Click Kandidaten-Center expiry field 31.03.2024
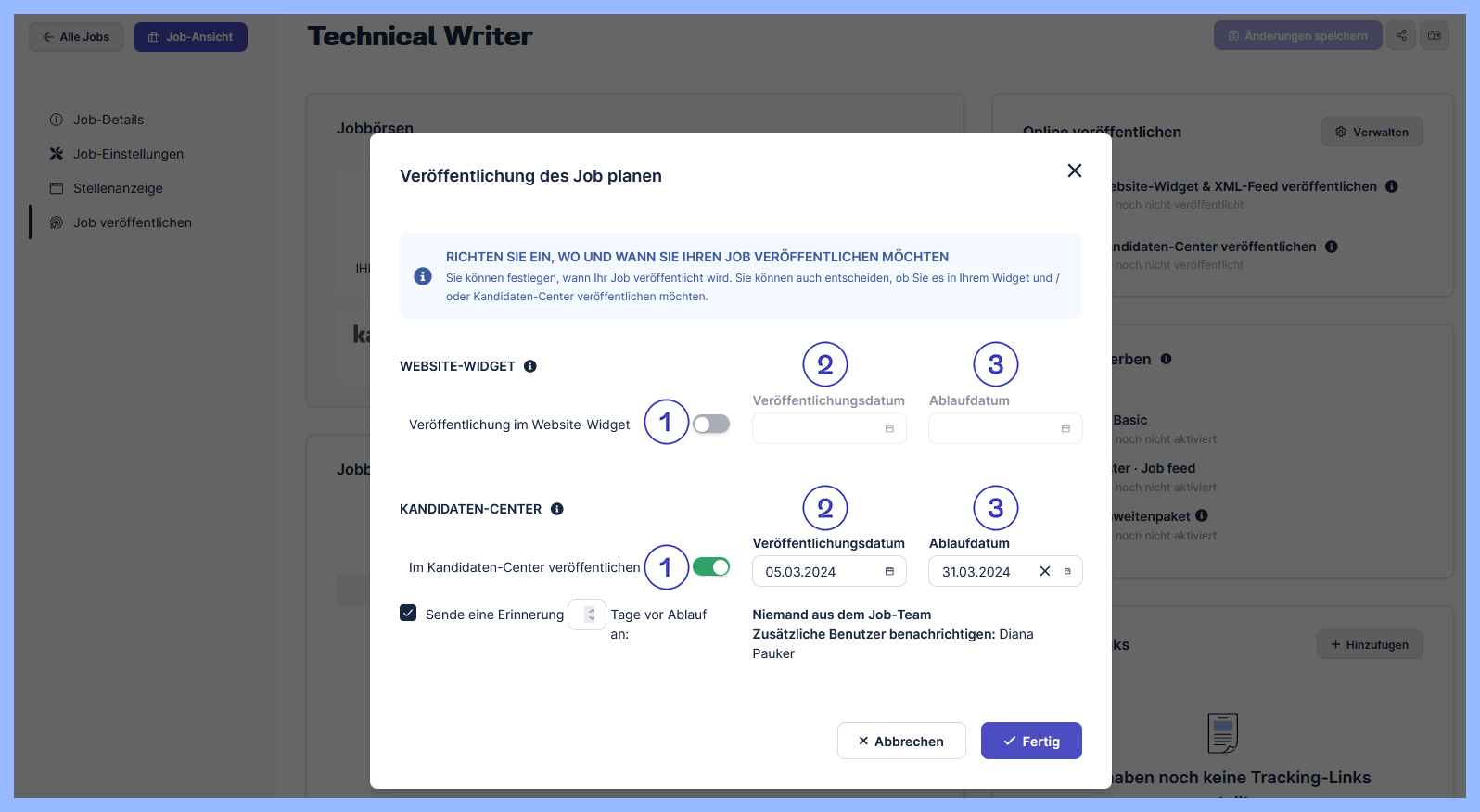 (1005, 571)
